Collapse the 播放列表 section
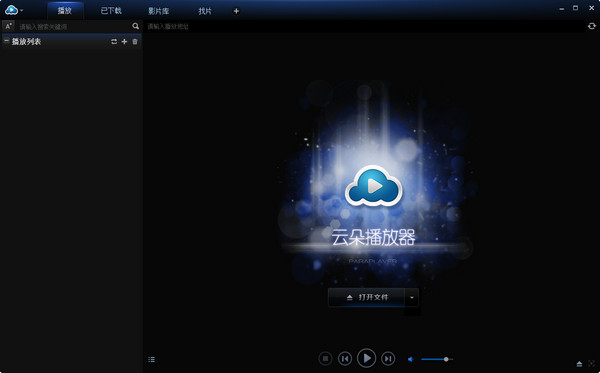 tap(7, 41)
